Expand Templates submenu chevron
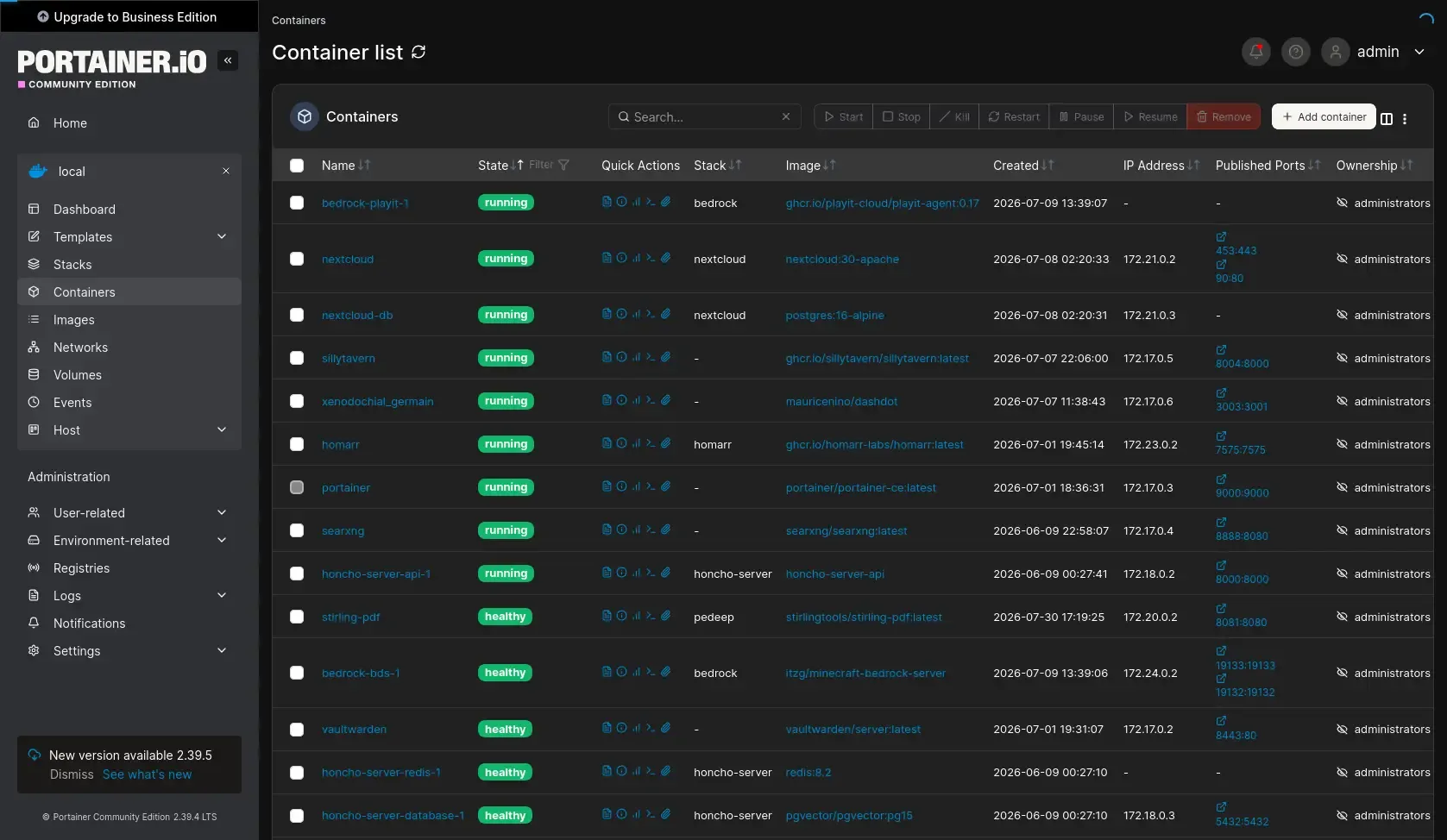Image resolution: width=1447 pixels, height=840 pixels. click(x=222, y=236)
